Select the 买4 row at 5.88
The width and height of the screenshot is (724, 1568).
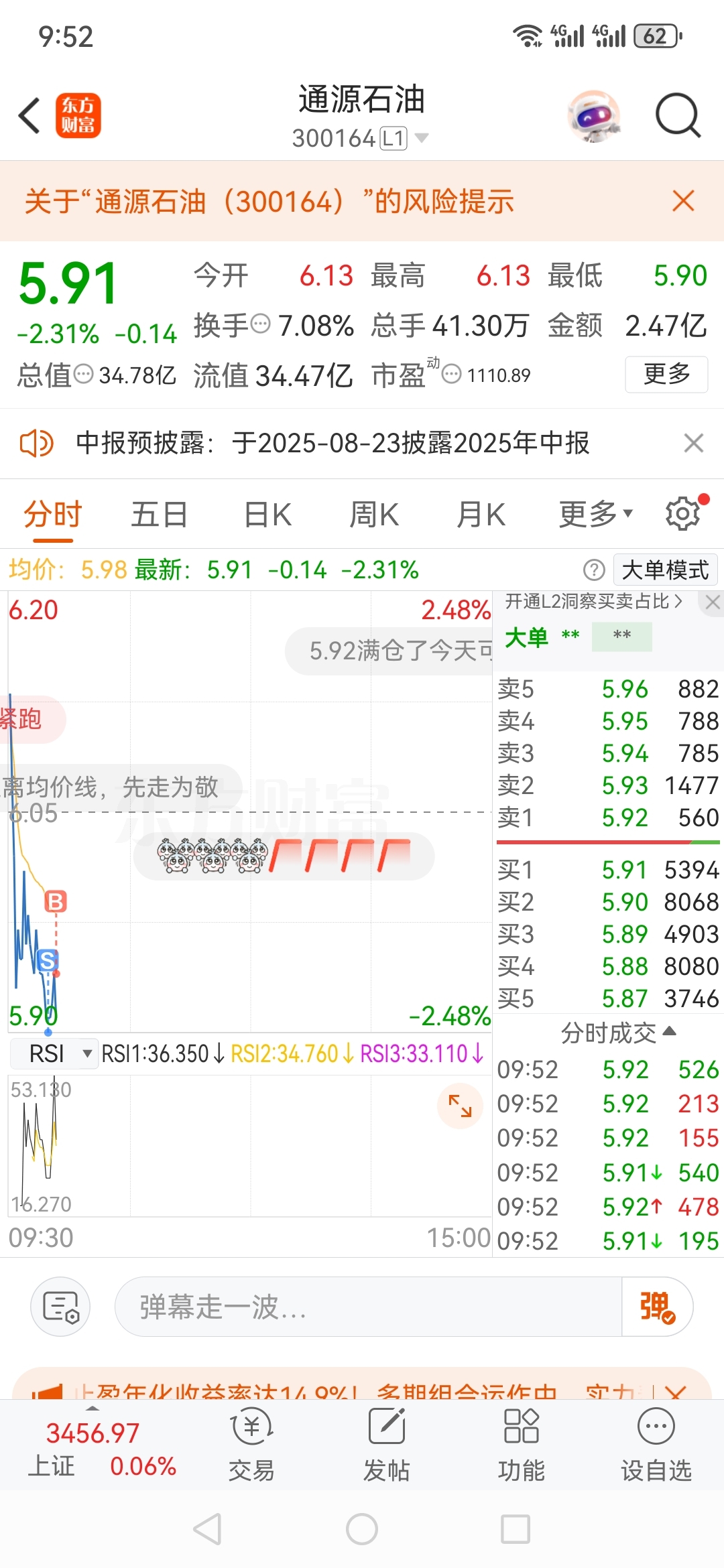pyautogui.click(x=608, y=966)
